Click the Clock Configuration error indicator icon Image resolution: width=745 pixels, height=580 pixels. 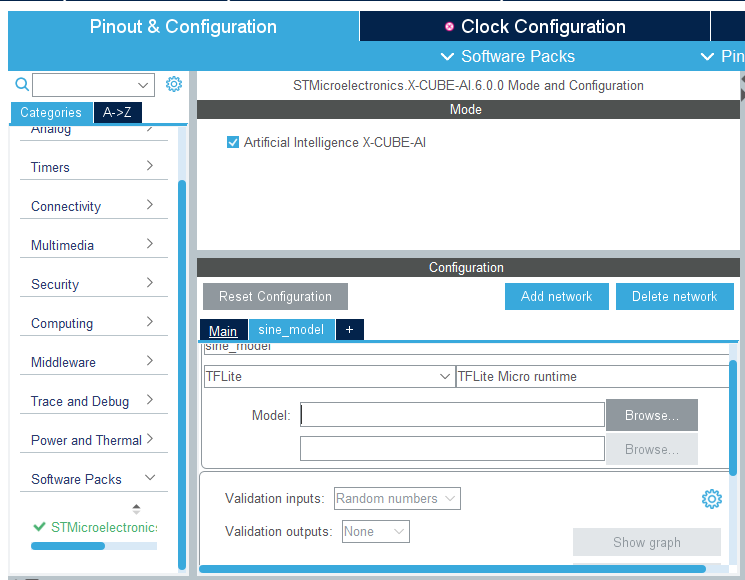449,27
